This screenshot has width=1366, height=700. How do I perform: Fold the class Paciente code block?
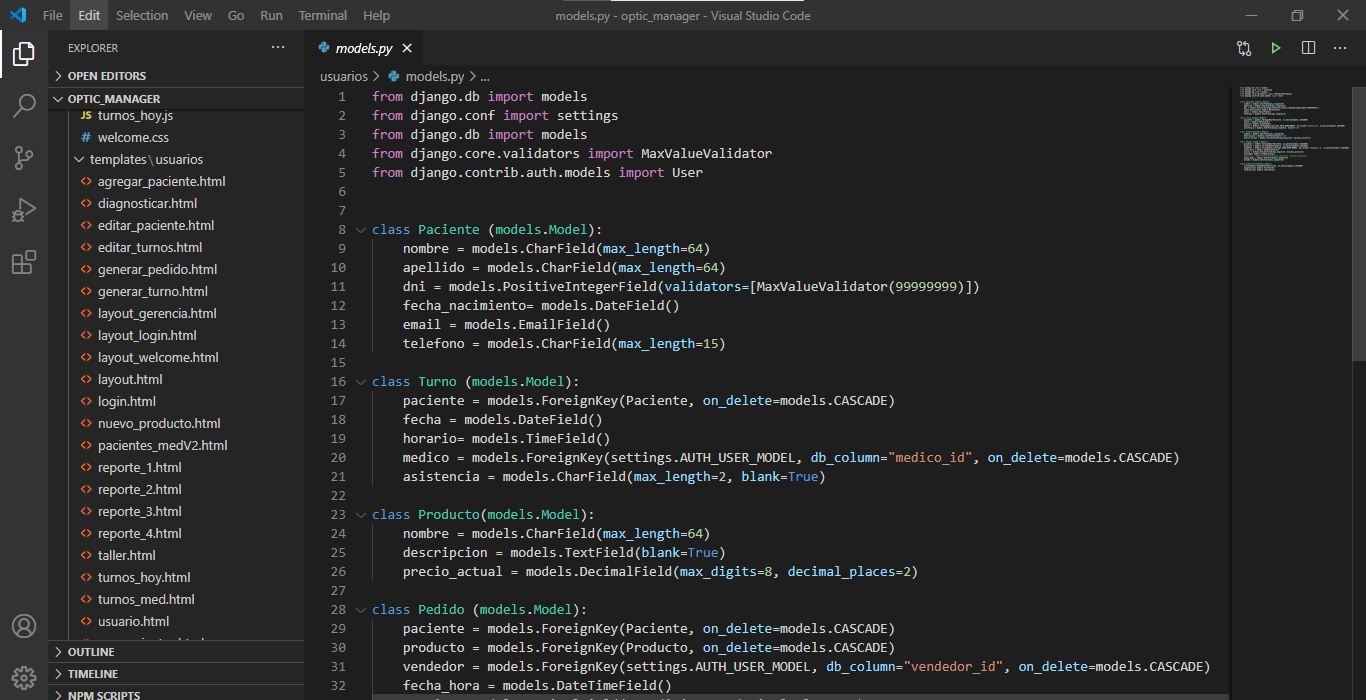click(x=361, y=230)
